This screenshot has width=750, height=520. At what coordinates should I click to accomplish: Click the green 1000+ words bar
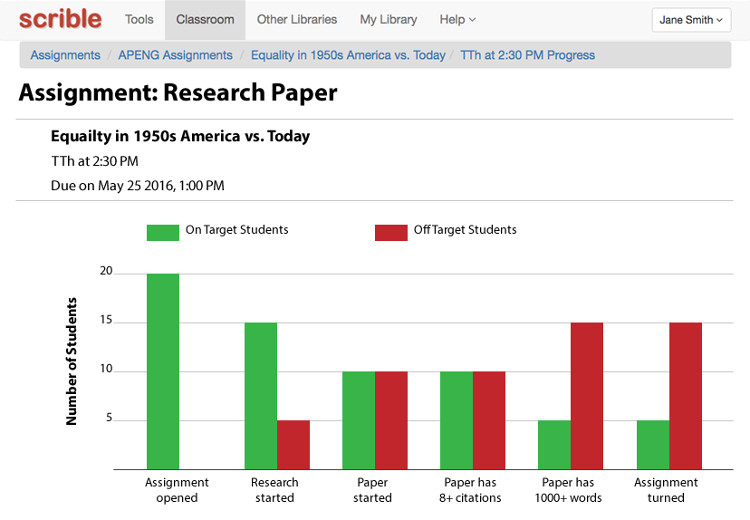(554, 445)
